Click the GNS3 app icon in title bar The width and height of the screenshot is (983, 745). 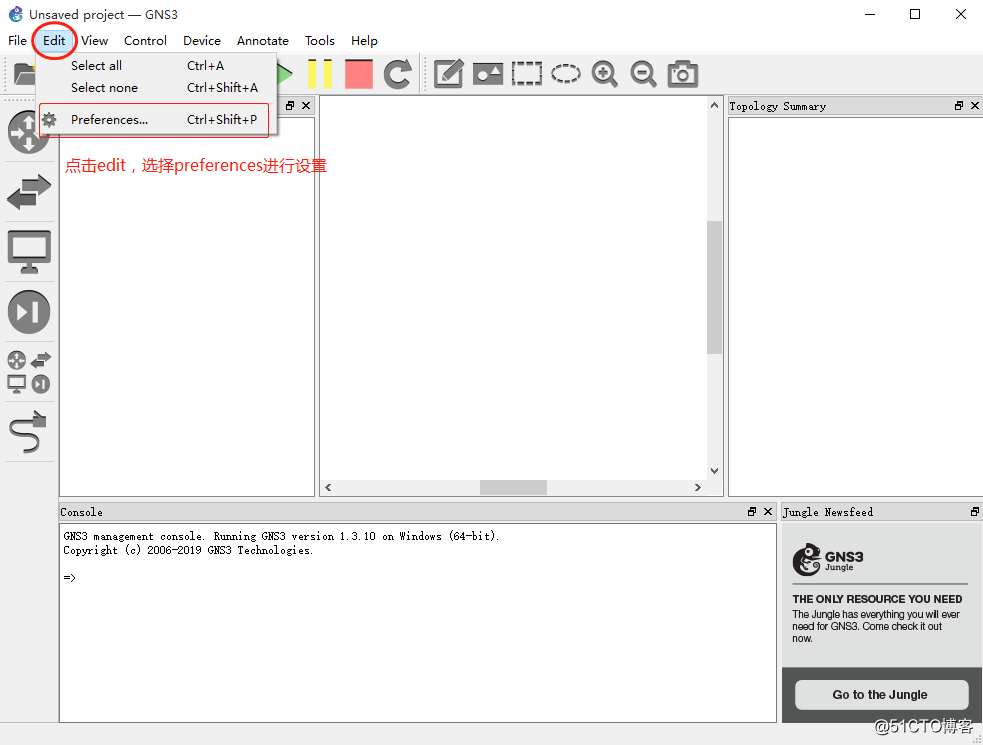pyautogui.click(x=16, y=14)
